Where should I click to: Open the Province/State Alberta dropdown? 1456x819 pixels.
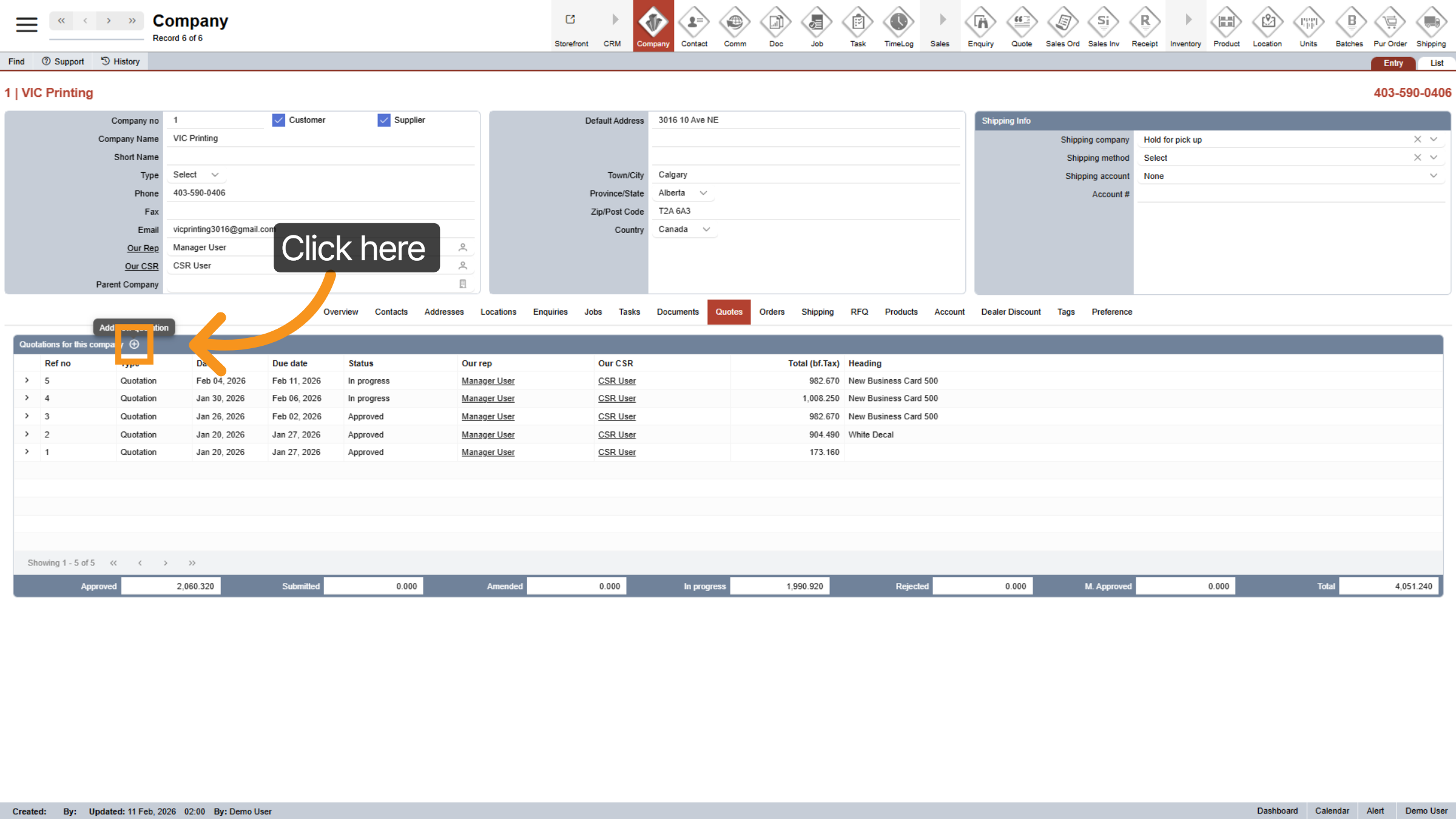pyautogui.click(x=683, y=193)
